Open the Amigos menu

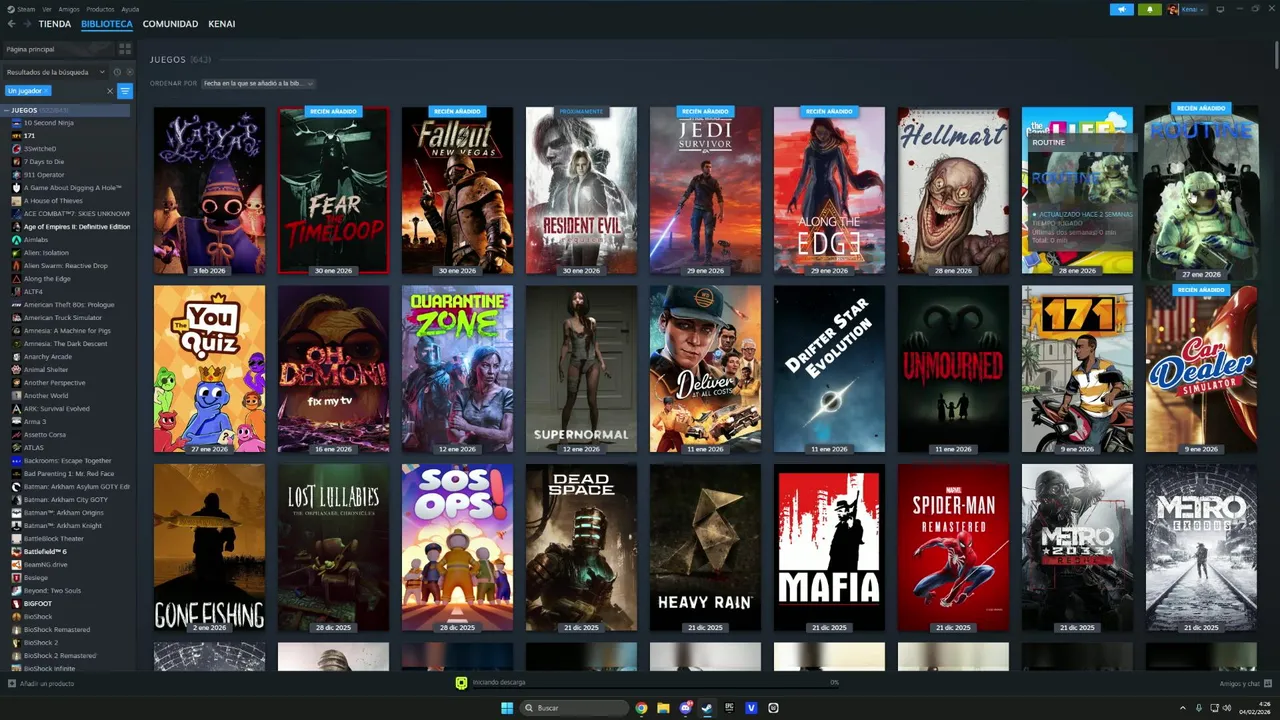69,9
